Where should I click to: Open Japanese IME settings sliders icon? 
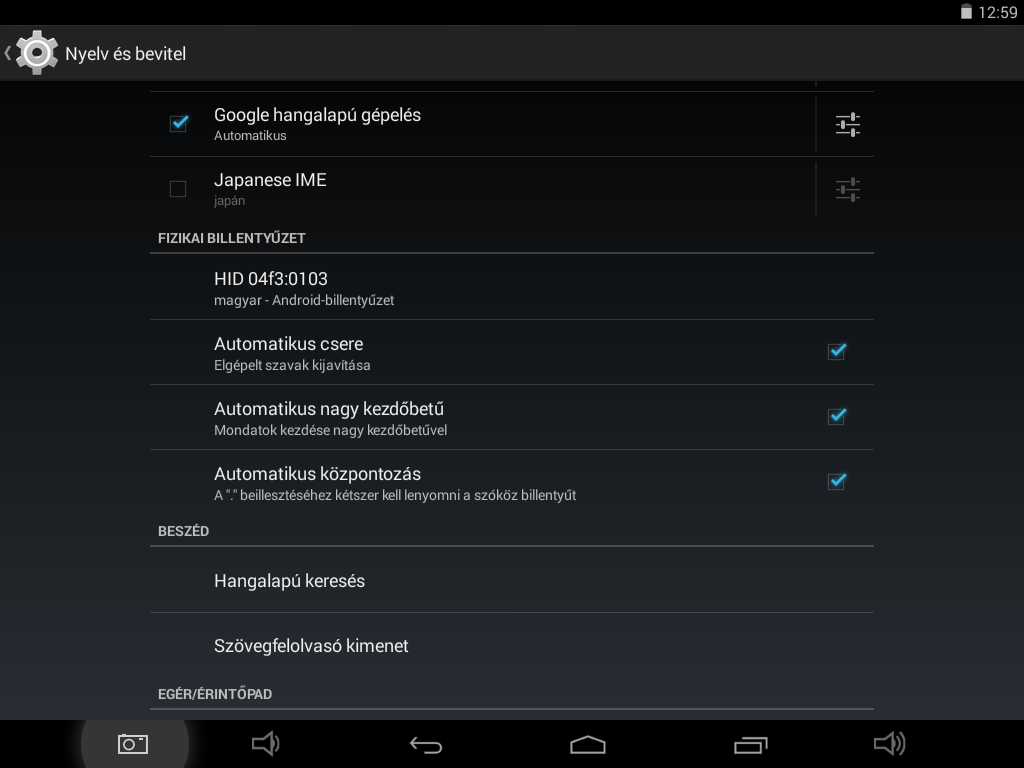coord(848,189)
